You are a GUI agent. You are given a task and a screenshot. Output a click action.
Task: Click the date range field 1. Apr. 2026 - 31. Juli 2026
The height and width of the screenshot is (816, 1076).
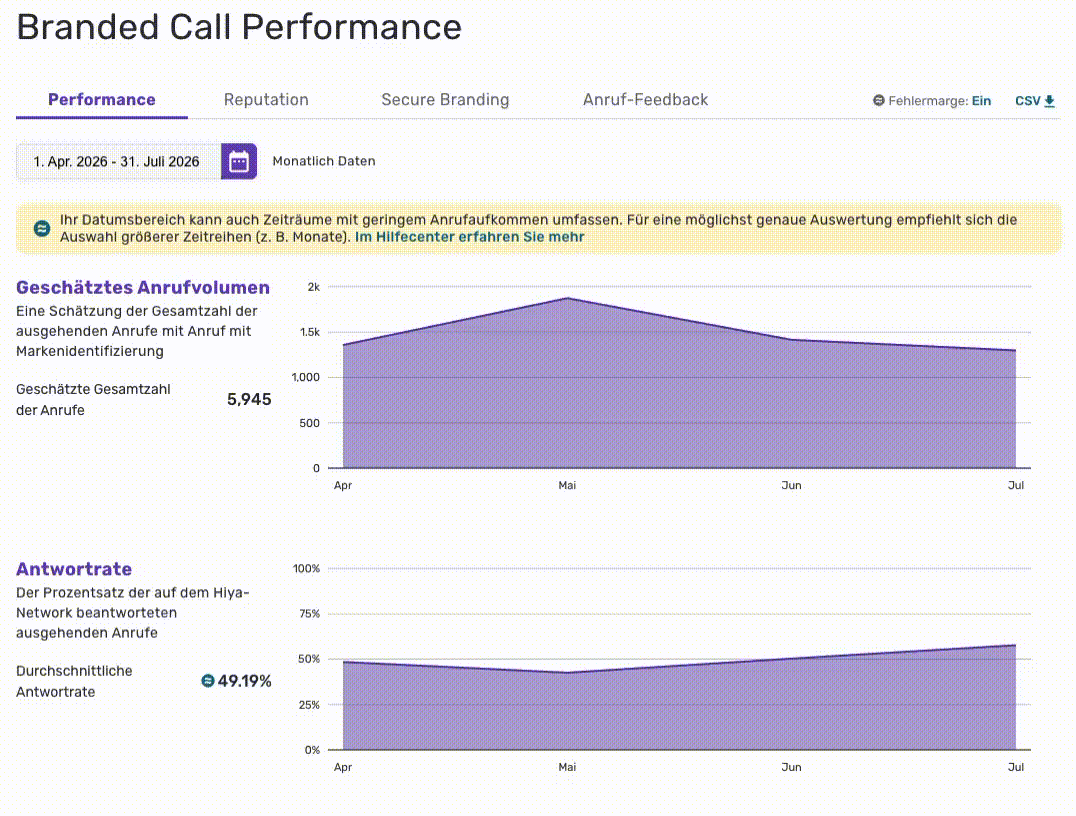pyautogui.click(x=118, y=161)
